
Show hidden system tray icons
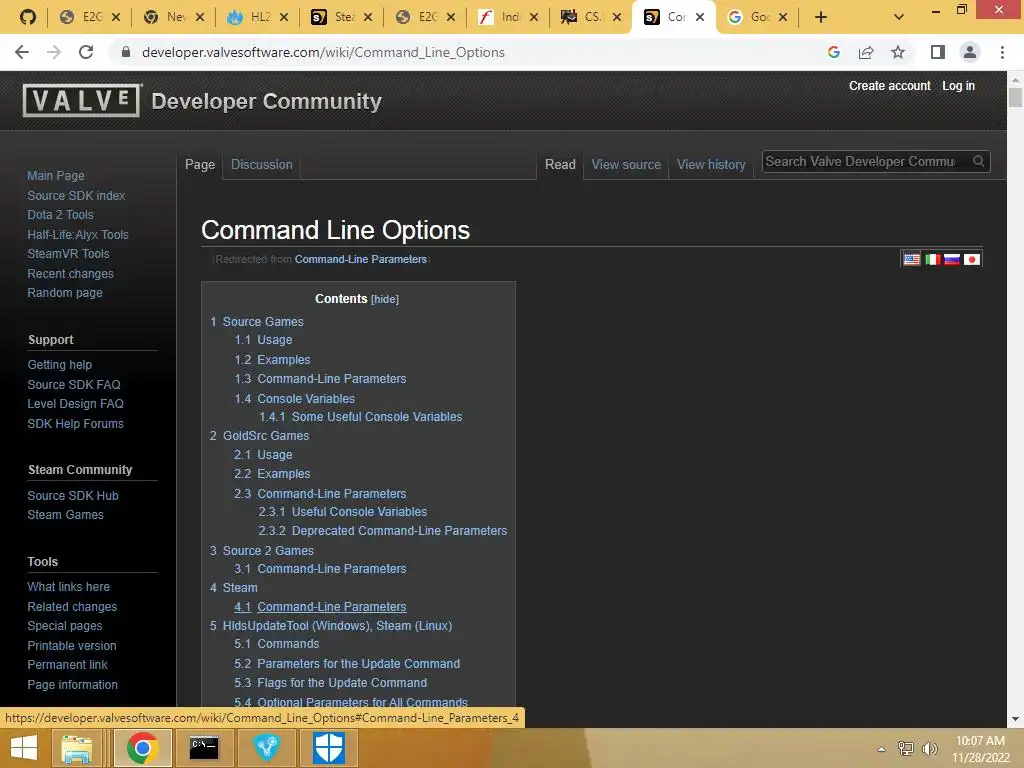coord(882,749)
